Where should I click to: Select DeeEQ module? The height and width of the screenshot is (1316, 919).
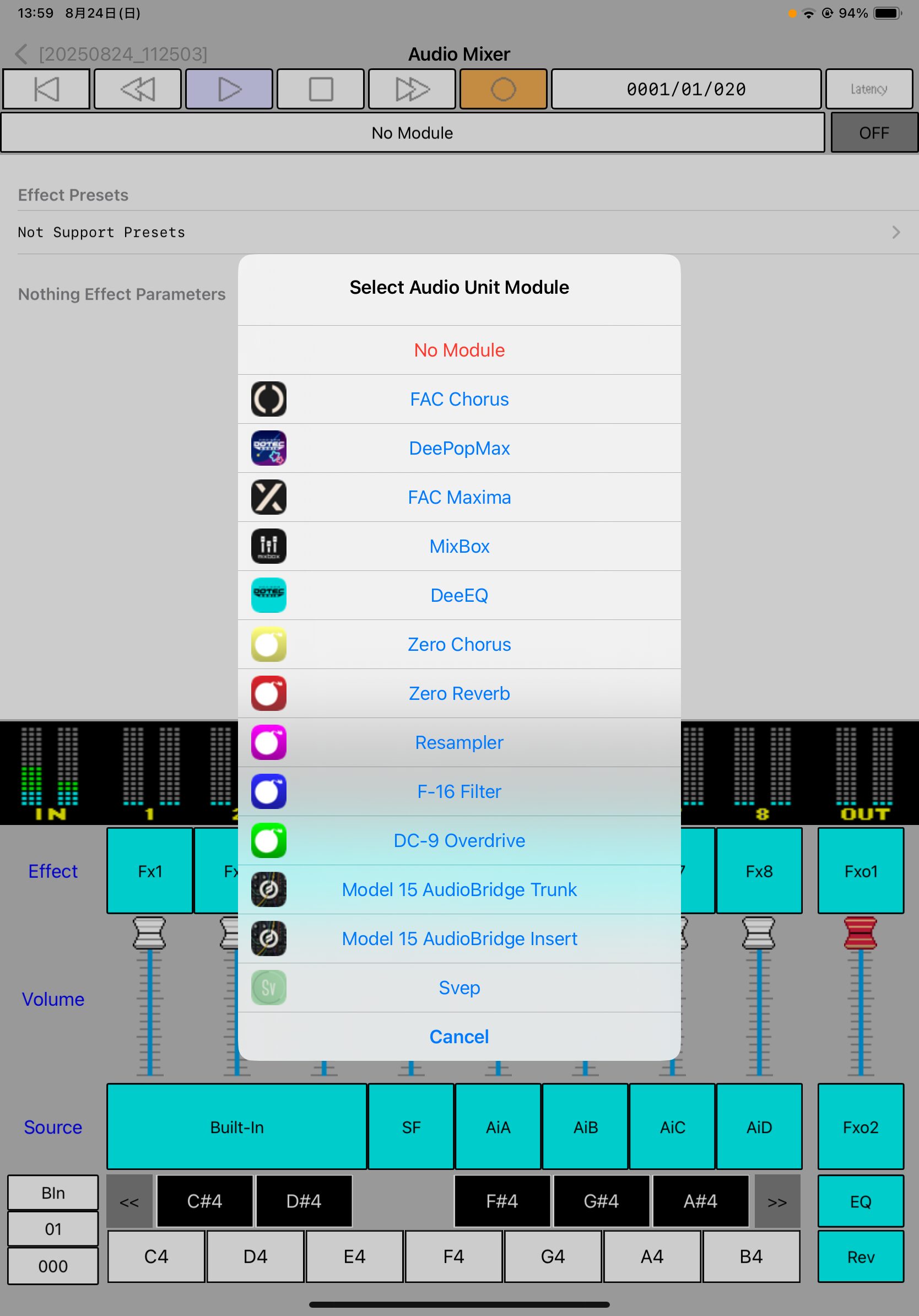(459, 595)
